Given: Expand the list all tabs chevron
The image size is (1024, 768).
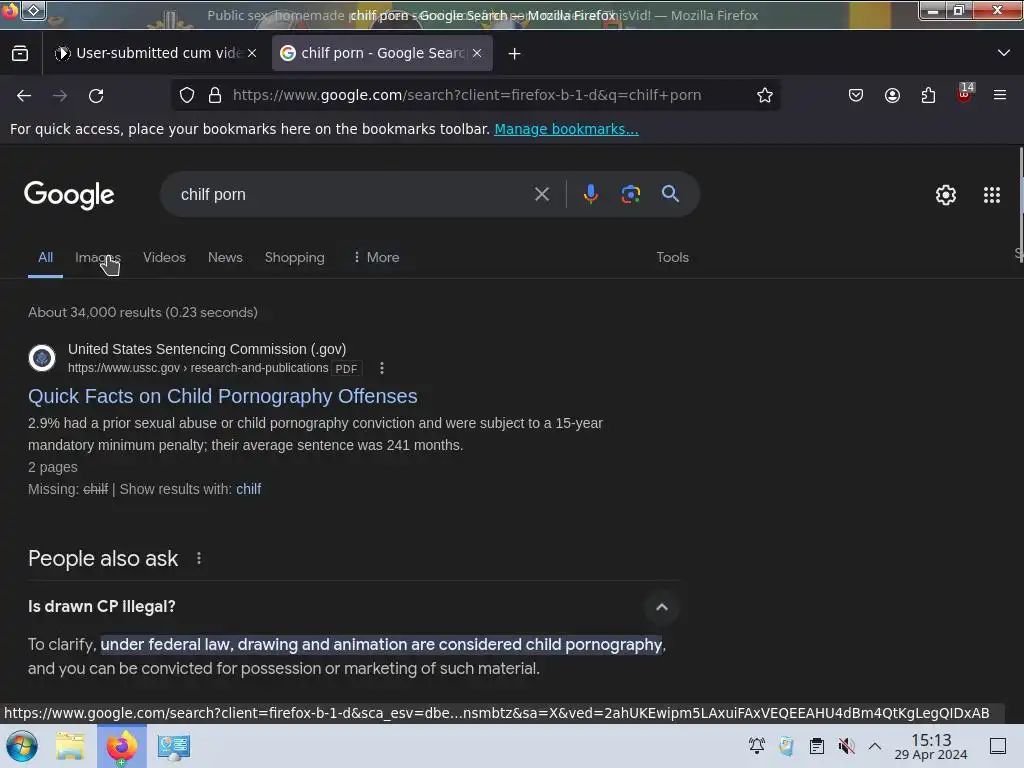Looking at the screenshot, I should (1004, 53).
